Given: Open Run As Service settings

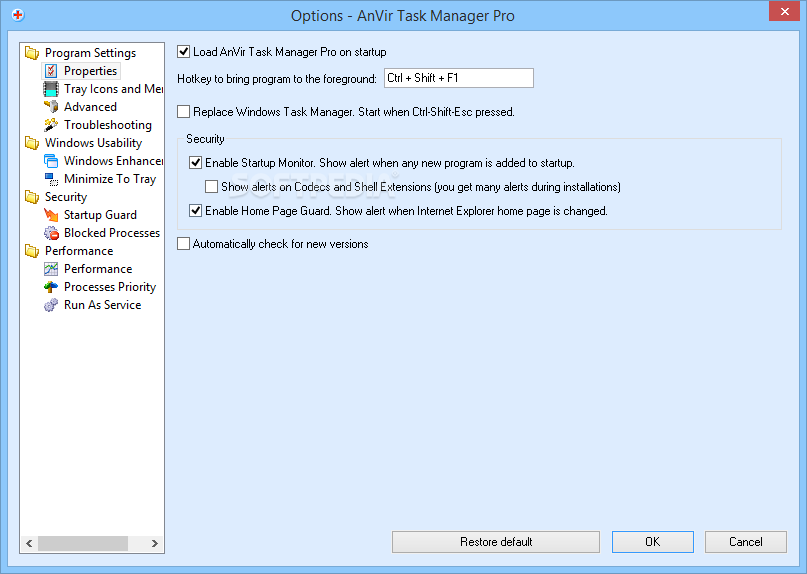Looking at the screenshot, I should pos(102,305).
